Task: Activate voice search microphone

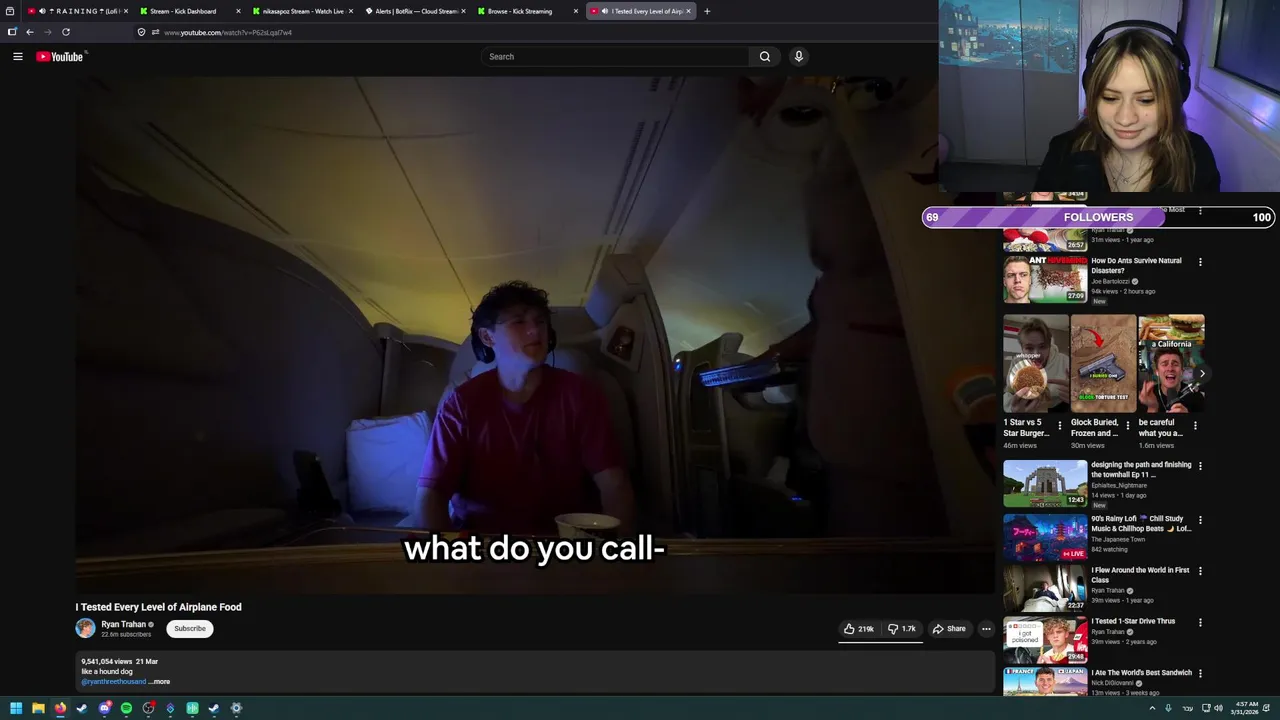Action: [798, 57]
